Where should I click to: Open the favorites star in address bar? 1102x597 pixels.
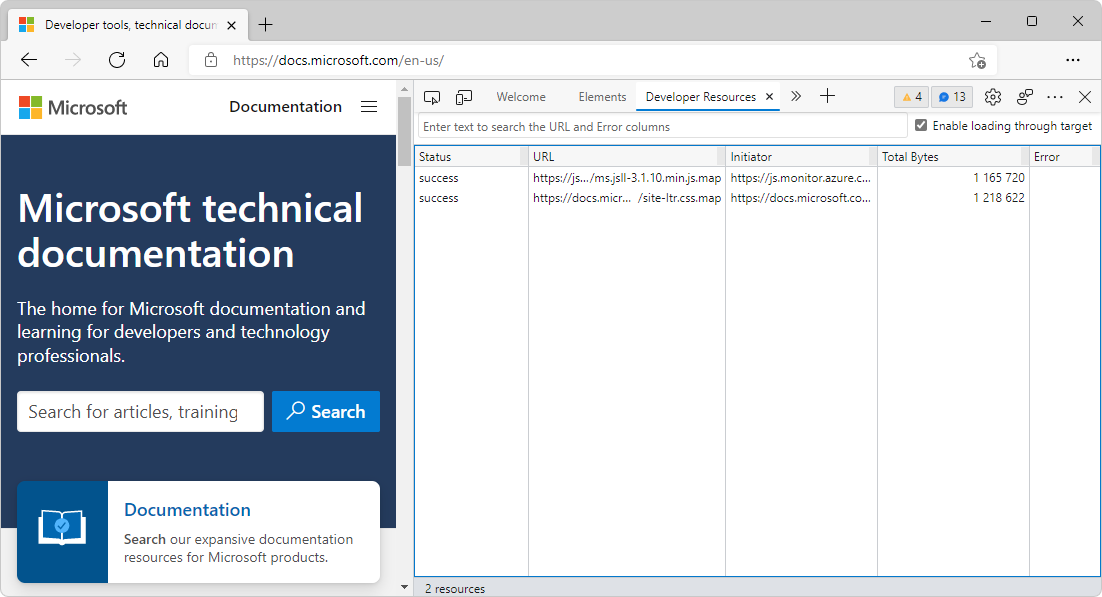click(978, 60)
